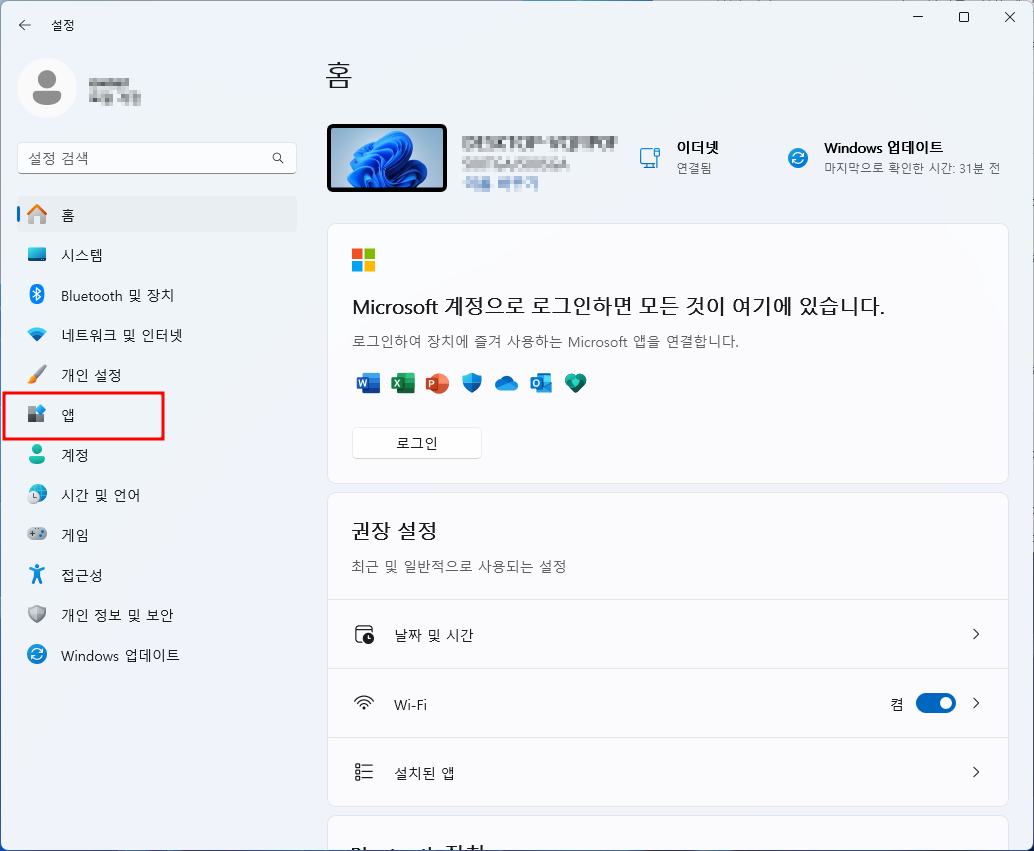
Task: Open the 이더넷 연결됨 status link
Action: pyautogui.click(x=679, y=158)
